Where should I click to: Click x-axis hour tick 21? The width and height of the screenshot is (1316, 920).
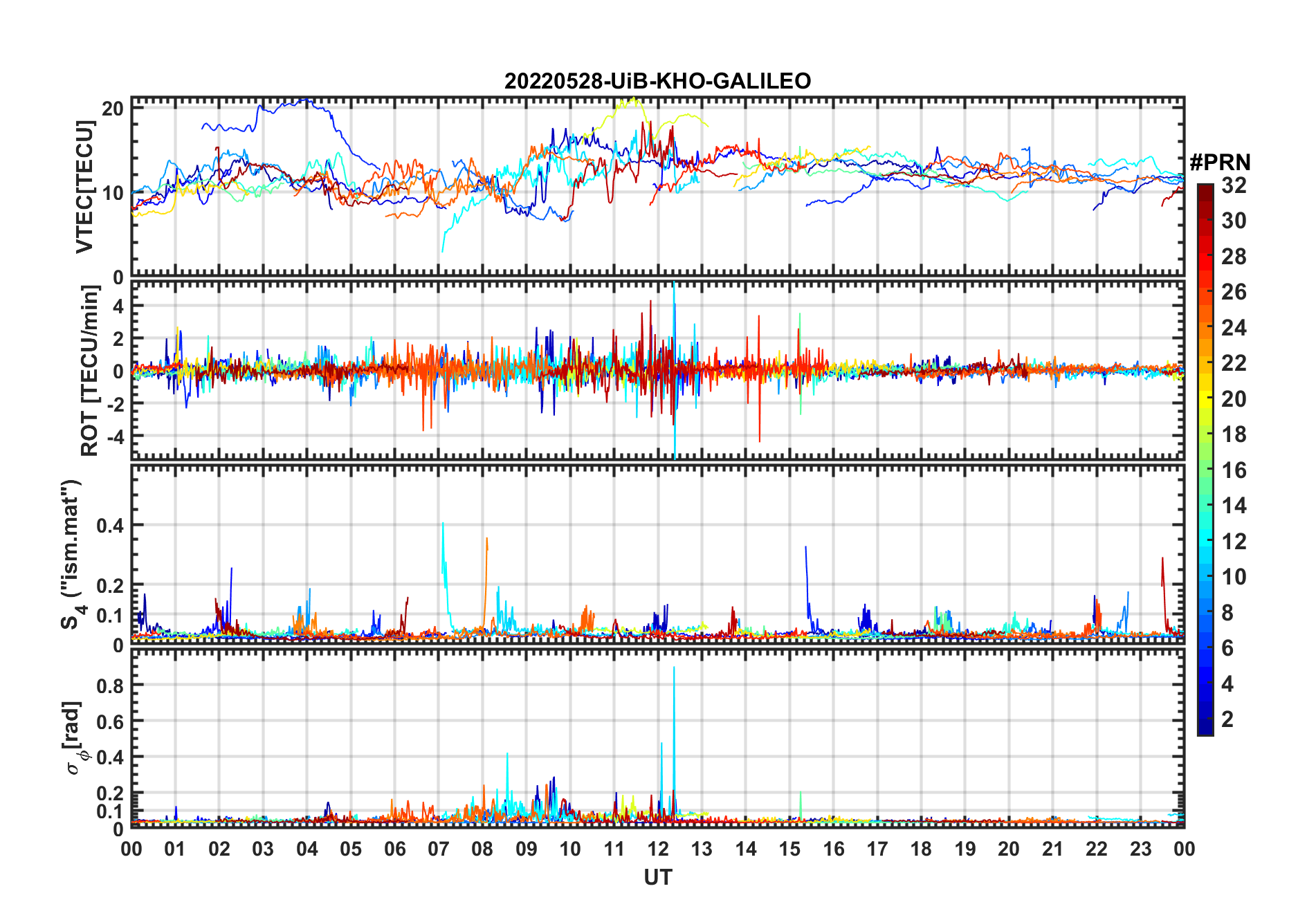1053,849
